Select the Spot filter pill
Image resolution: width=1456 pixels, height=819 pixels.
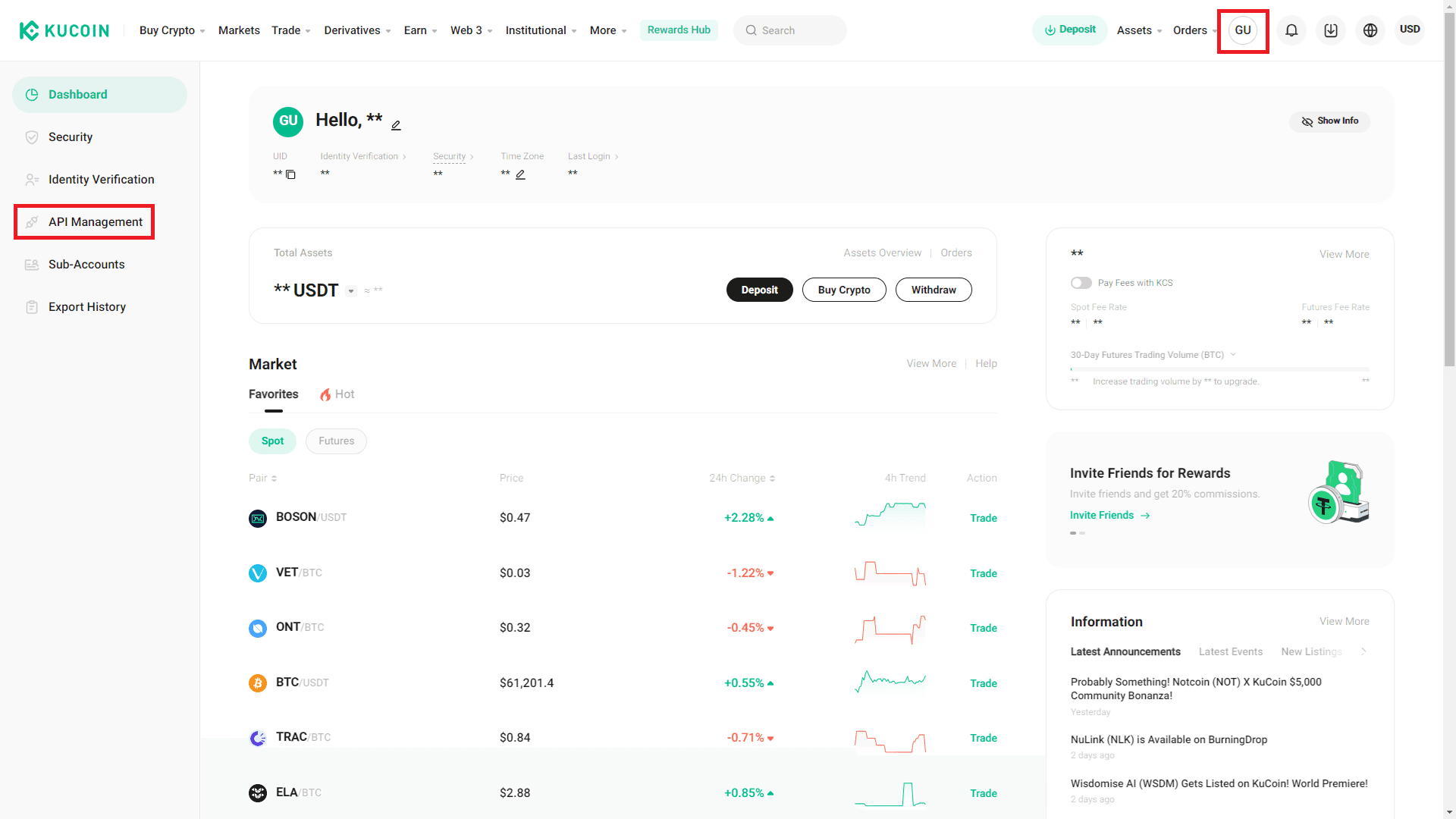[x=272, y=441]
